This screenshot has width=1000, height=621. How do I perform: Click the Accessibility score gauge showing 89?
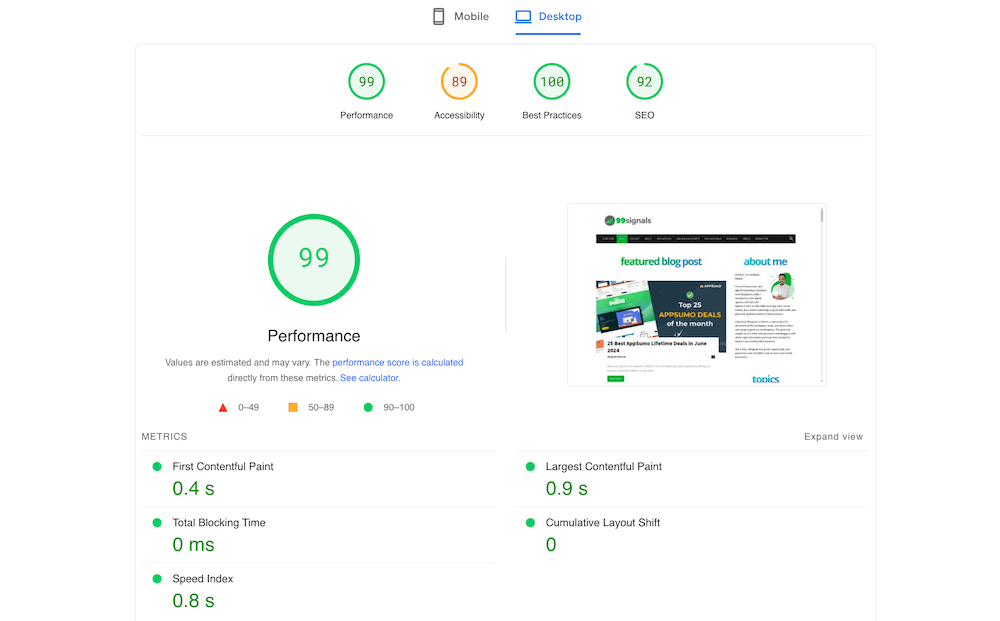pos(459,82)
